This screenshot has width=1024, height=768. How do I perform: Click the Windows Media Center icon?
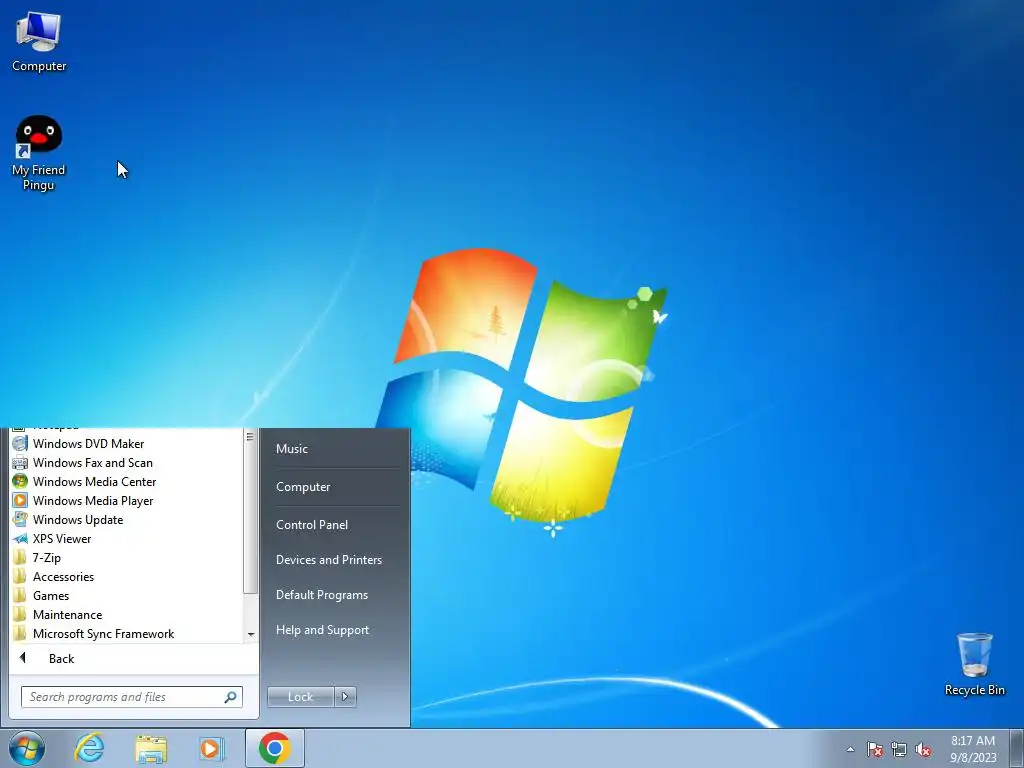click(x=20, y=481)
